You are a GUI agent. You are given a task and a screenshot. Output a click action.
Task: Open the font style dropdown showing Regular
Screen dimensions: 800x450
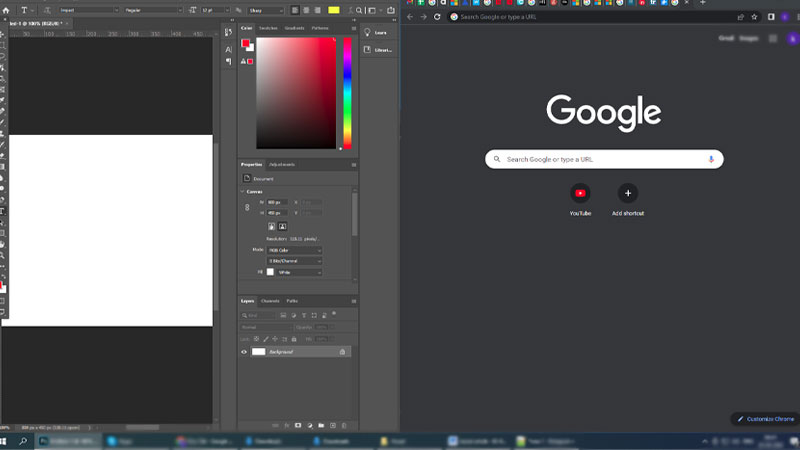(153, 10)
